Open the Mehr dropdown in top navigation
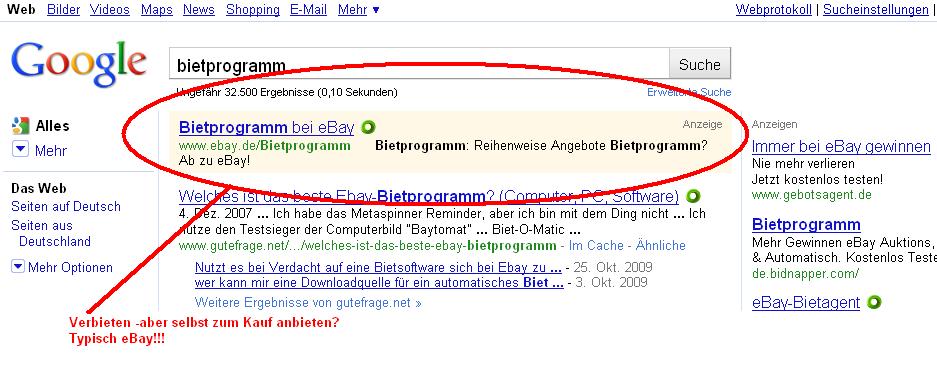 pyautogui.click(x=358, y=10)
